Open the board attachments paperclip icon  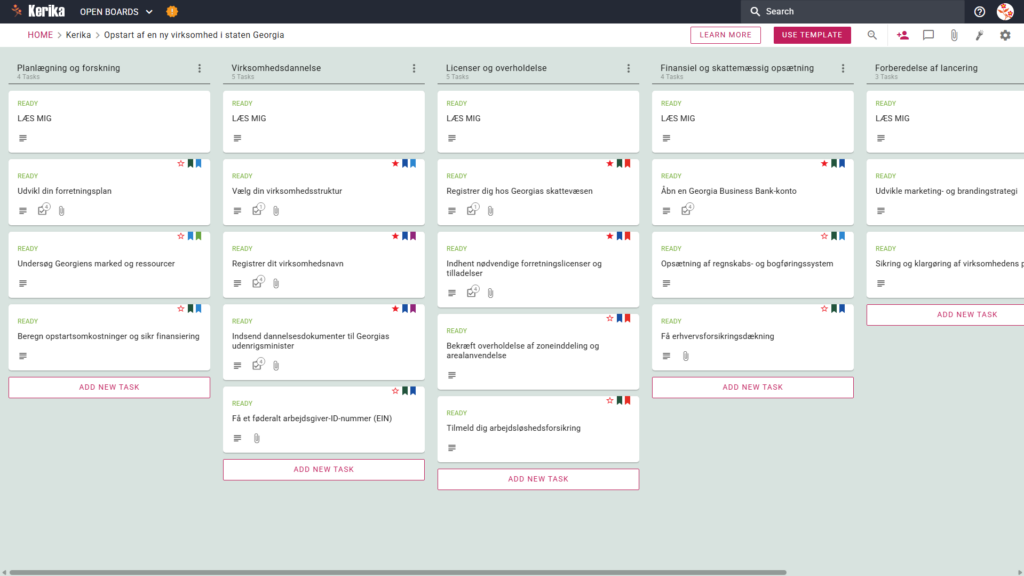pyautogui.click(x=954, y=35)
